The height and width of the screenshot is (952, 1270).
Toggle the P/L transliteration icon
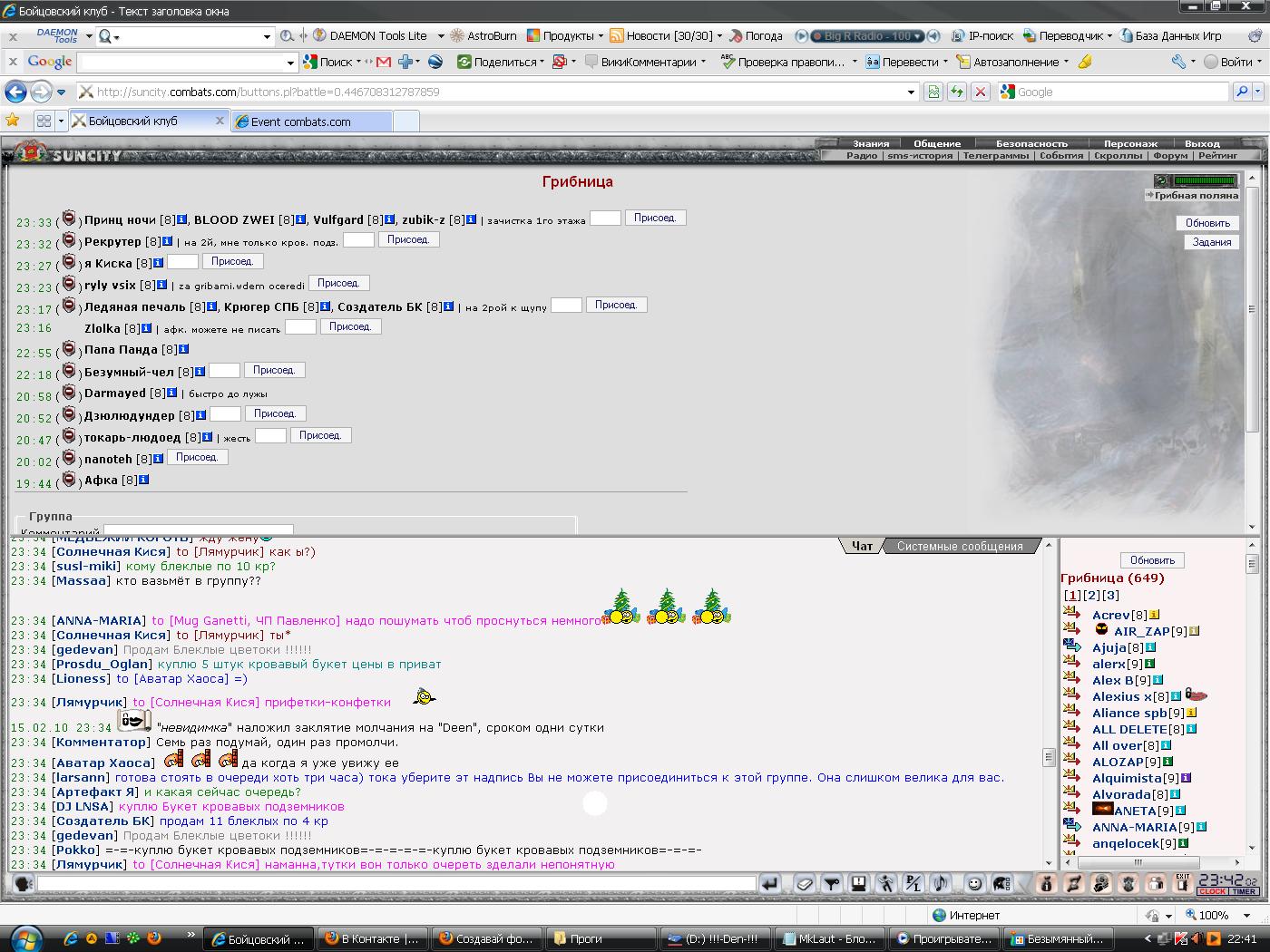click(x=913, y=883)
